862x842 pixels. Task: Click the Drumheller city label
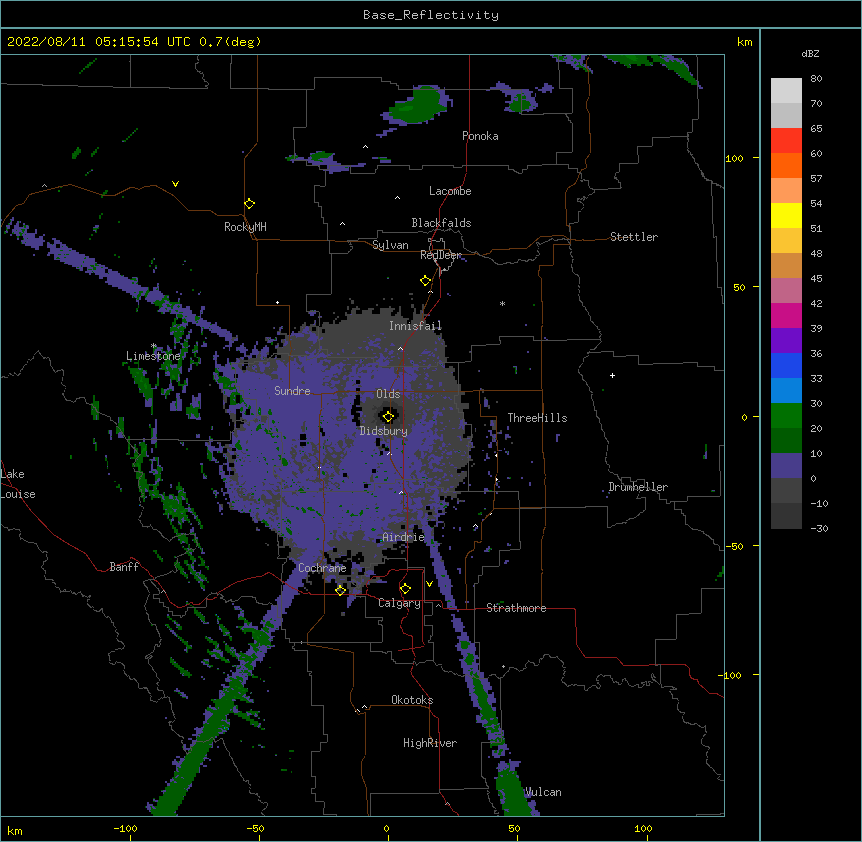coord(638,487)
